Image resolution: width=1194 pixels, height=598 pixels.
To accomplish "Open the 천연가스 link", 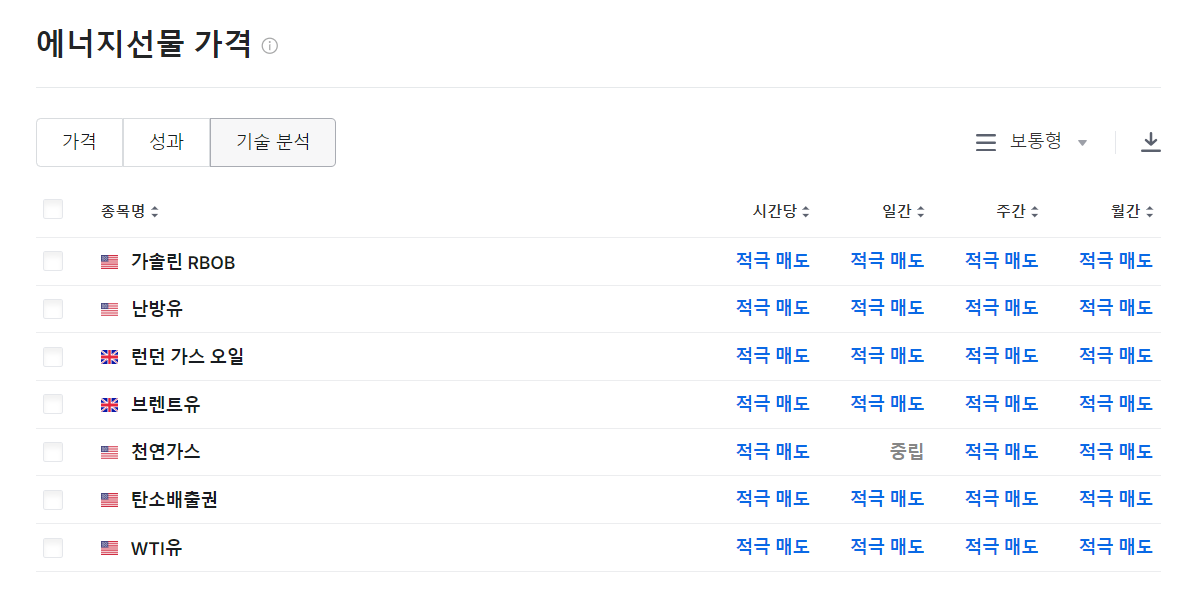I will point(165,452).
